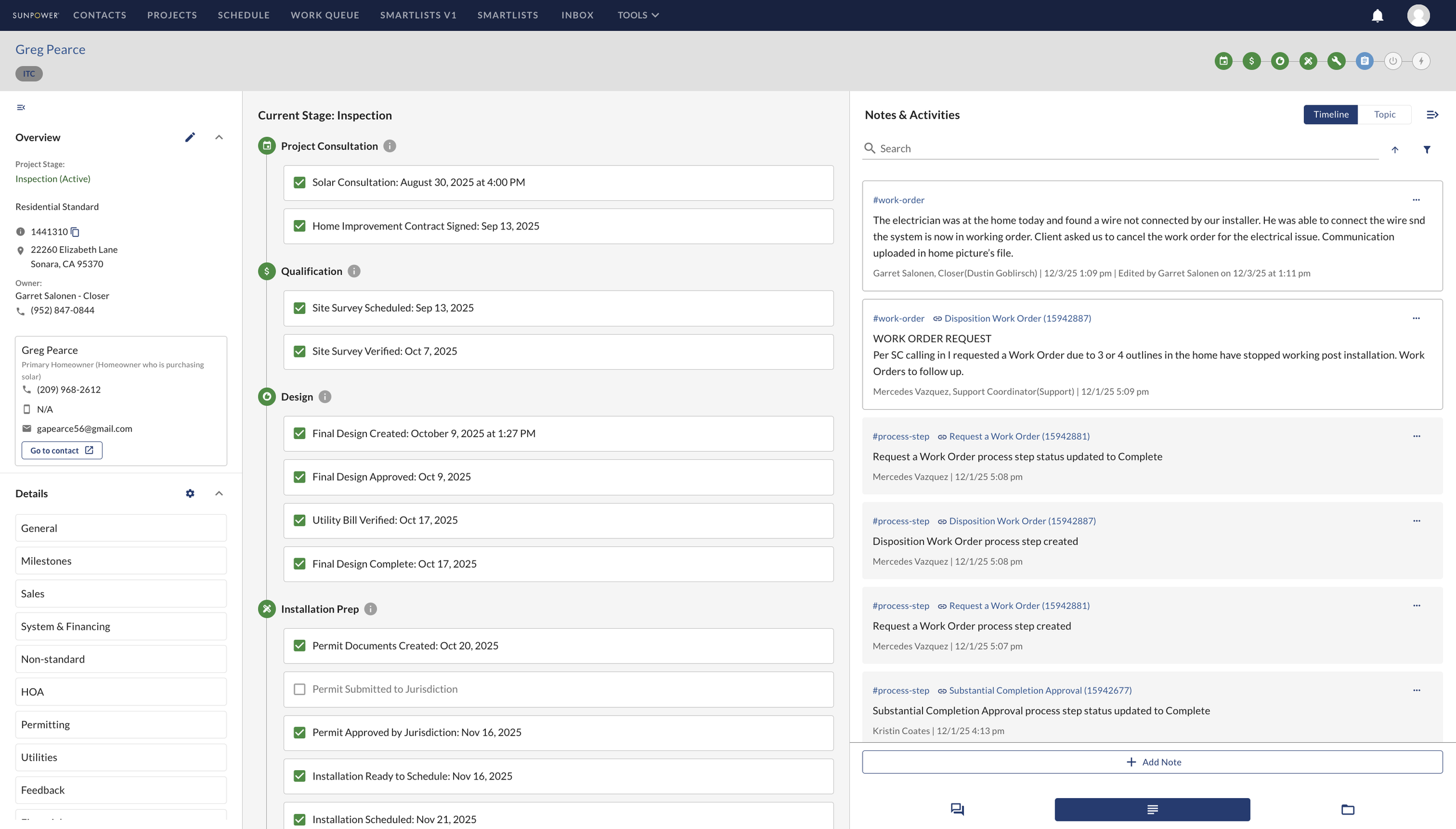This screenshot has width=1456, height=829.
Task: Select the blue Inspection clipboard stage icon
Action: pos(1365,61)
